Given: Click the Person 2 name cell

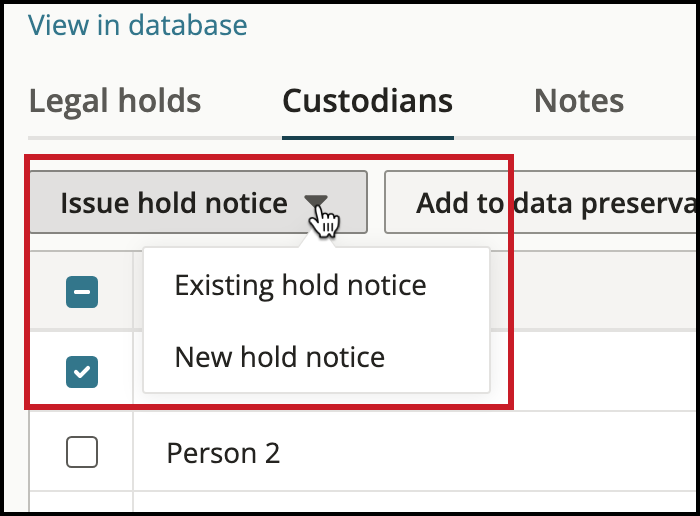Looking at the screenshot, I should [223, 453].
